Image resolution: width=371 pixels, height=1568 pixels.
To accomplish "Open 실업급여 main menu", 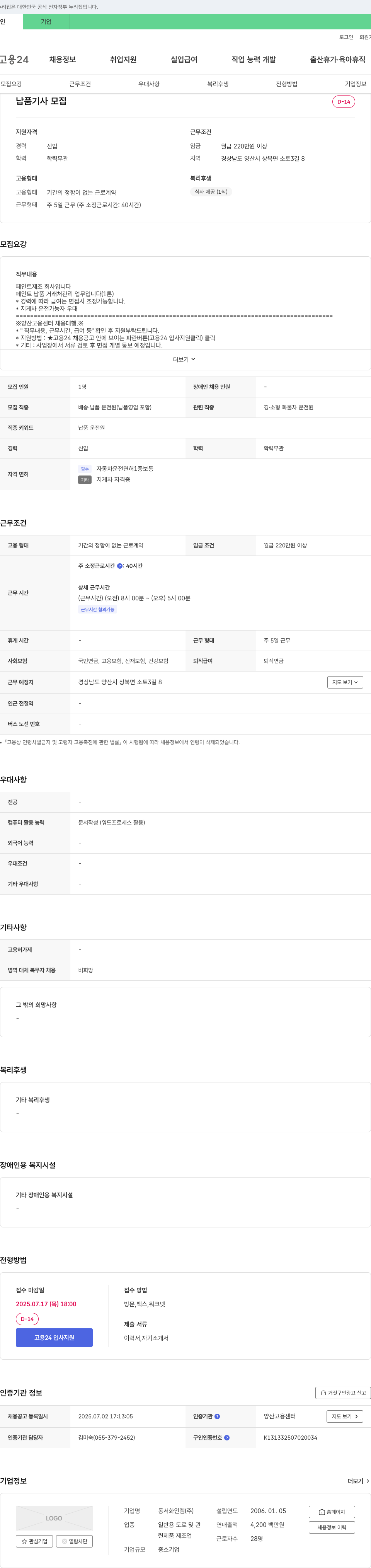I will pyautogui.click(x=184, y=60).
